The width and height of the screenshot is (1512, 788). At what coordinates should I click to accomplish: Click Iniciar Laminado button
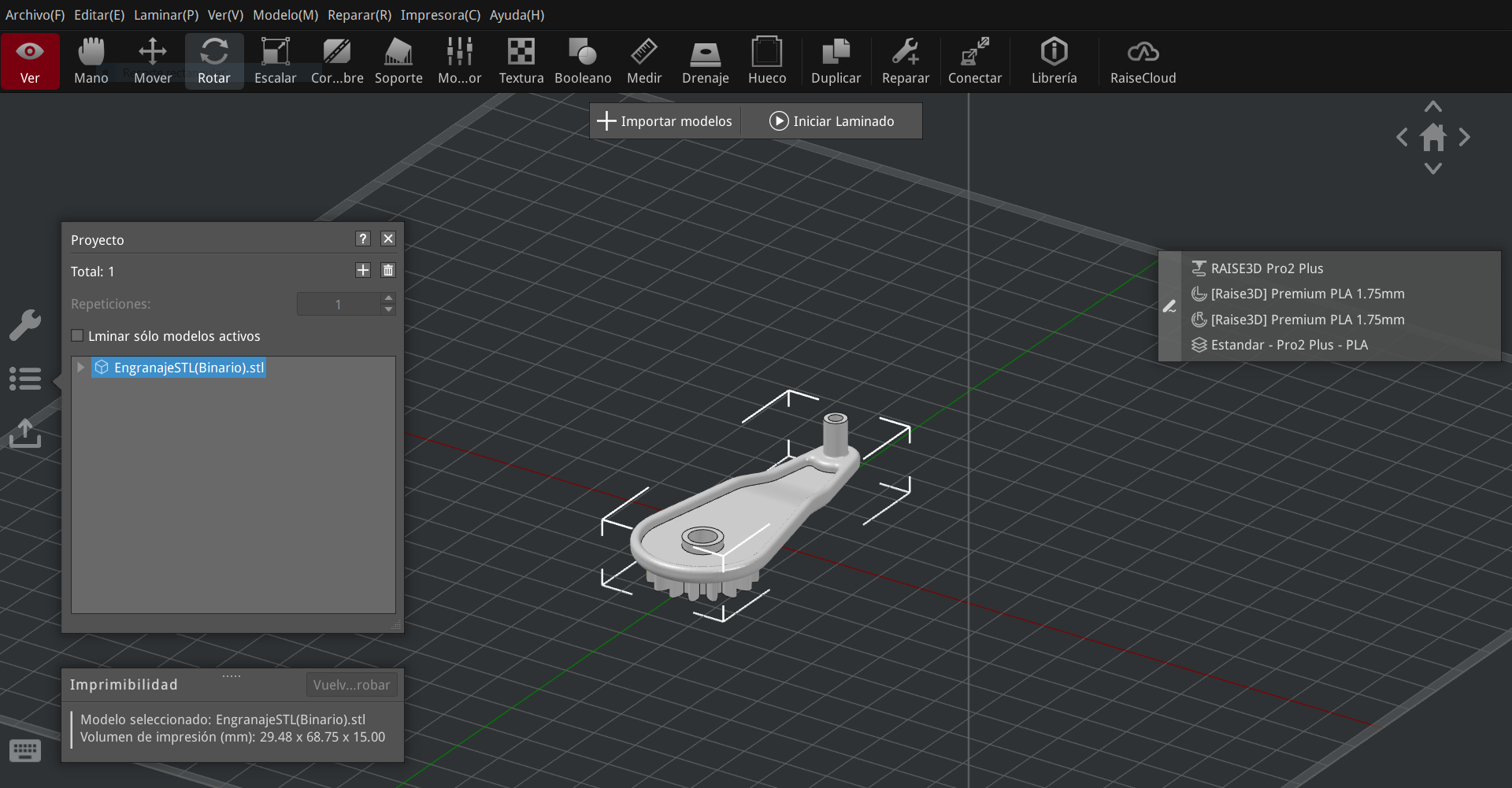832,121
